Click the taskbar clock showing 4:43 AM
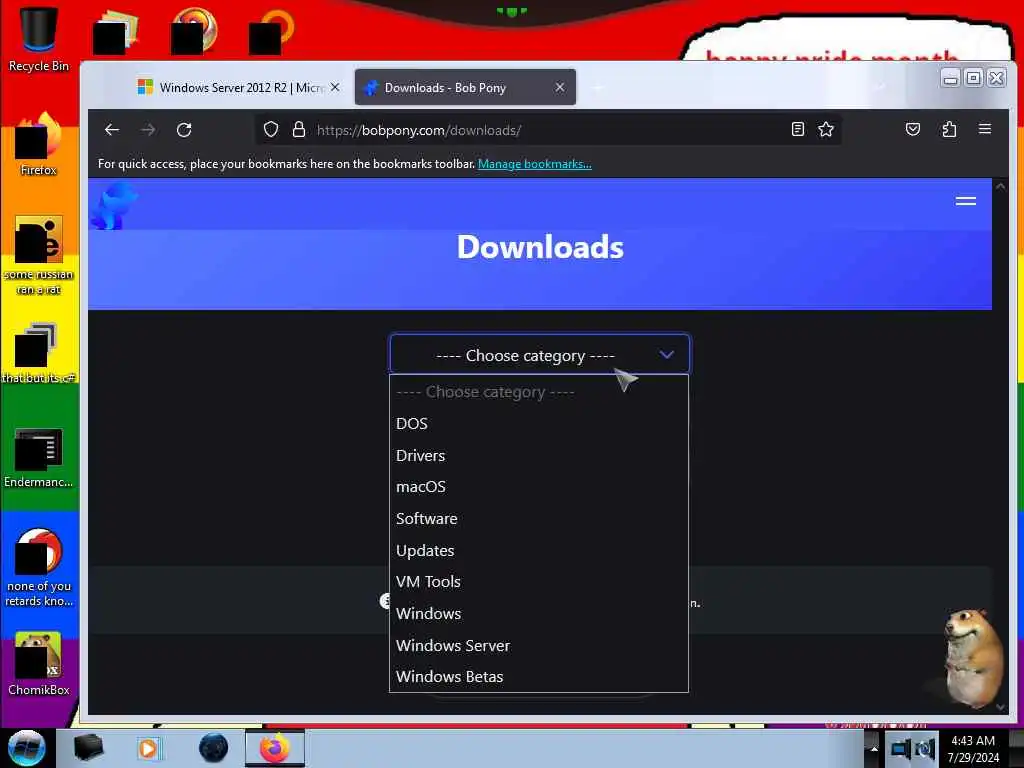The height and width of the screenshot is (768, 1024). click(973, 748)
